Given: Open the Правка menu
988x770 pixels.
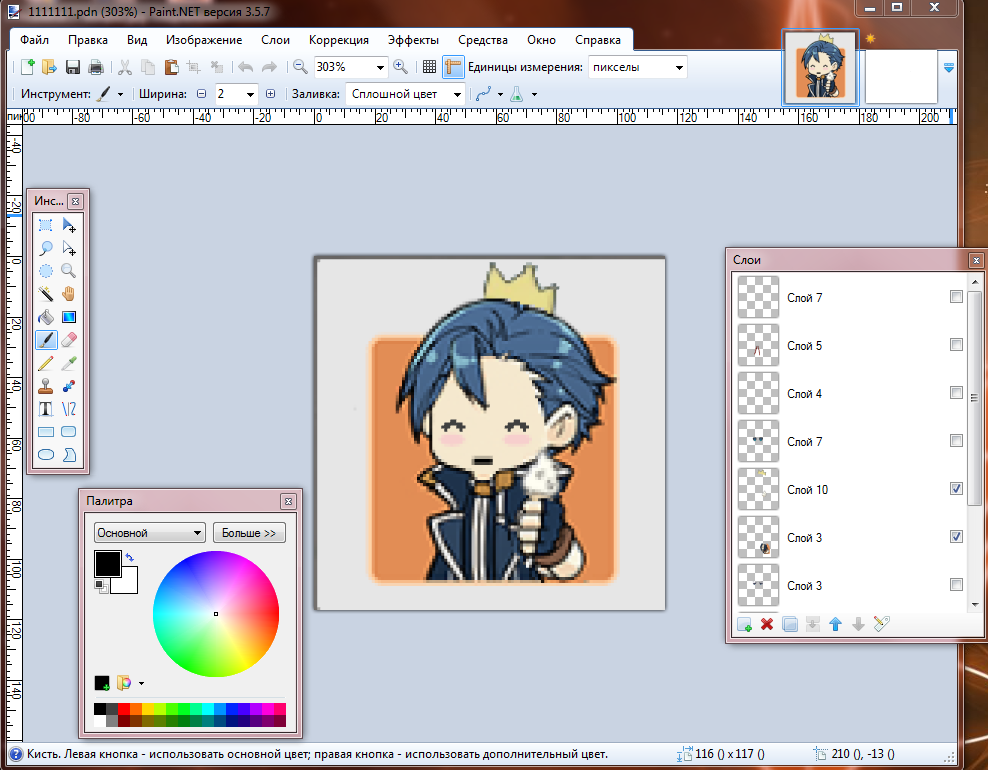Looking at the screenshot, I should click(88, 40).
